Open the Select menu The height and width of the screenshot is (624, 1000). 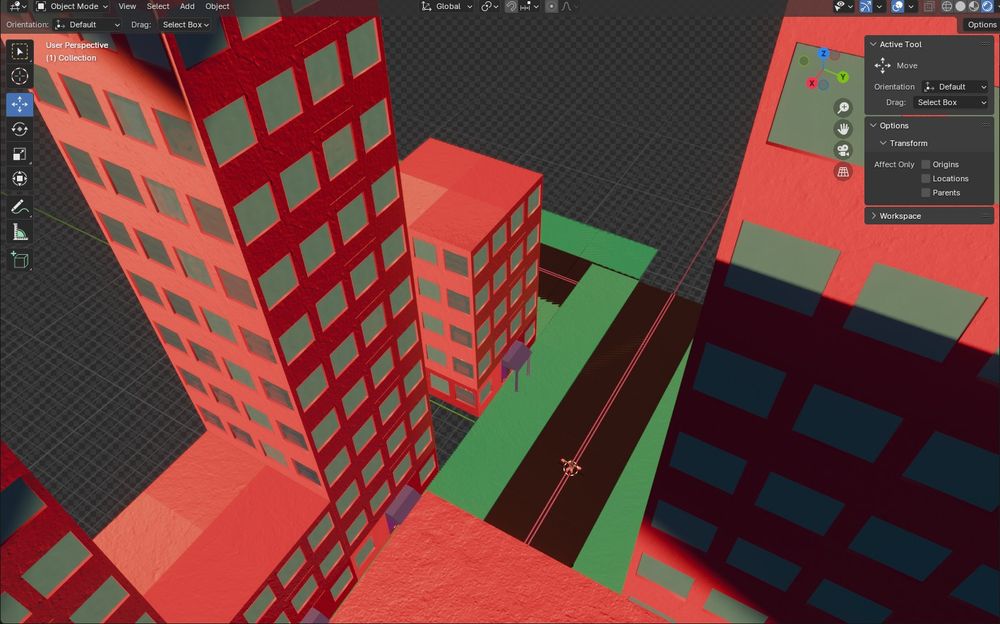[x=158, y=6]
